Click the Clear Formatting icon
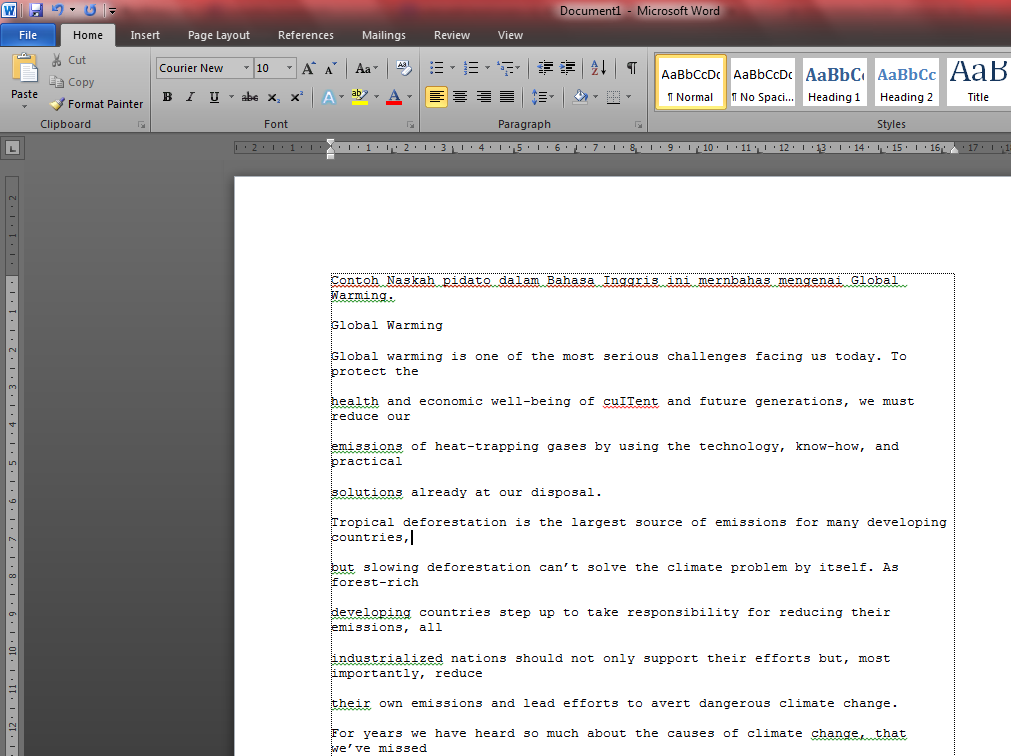The height and width of the screenshot is (756, 1011). tap(404, 68)
